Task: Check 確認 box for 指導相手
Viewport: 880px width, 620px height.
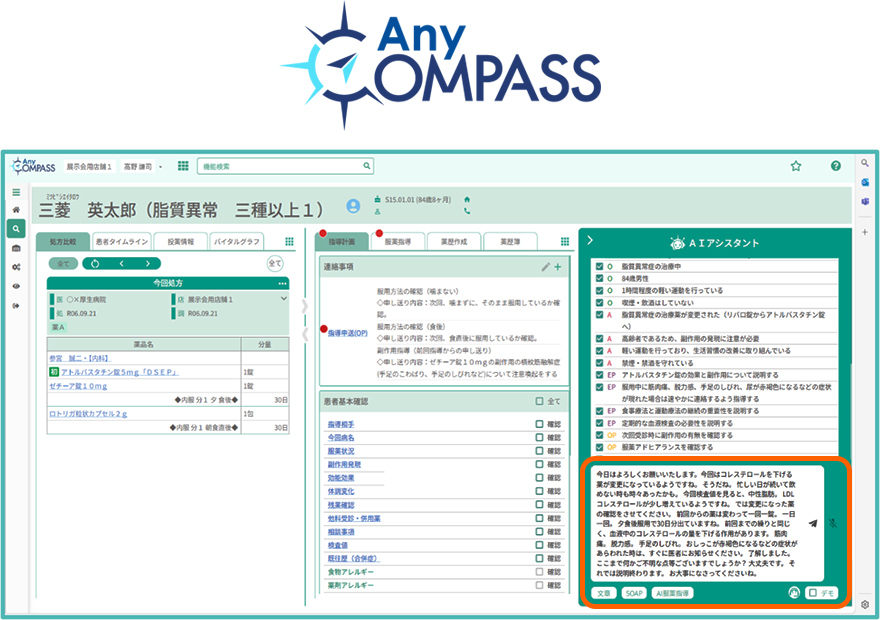Action: tap(539, 424)
